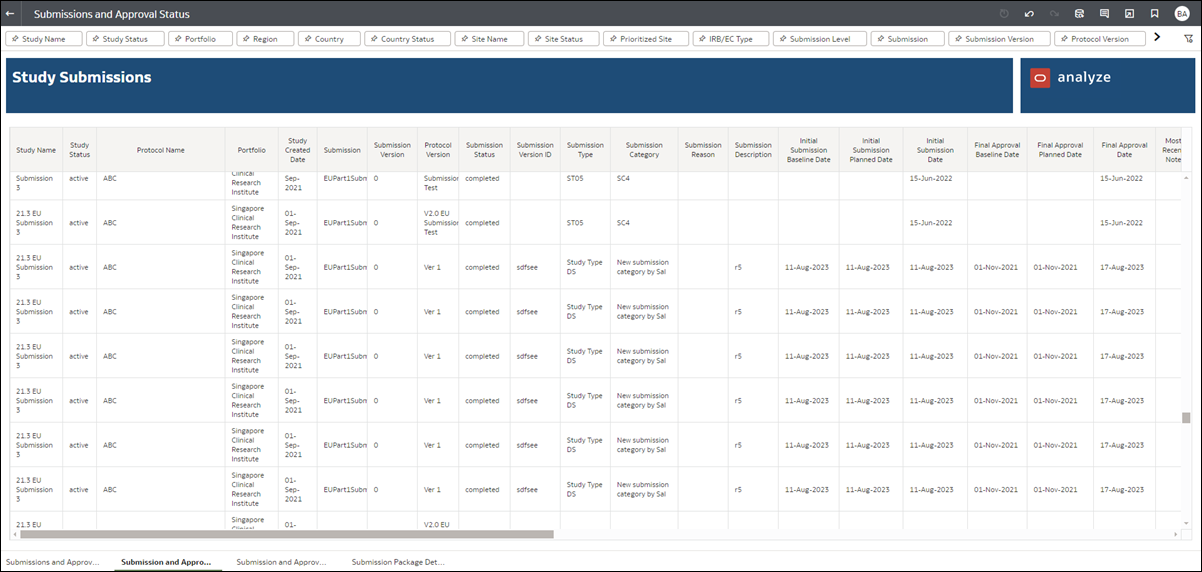1202x572 pixels.
Task: Open the Submission Level filter
Action: (x=820, y=39)
